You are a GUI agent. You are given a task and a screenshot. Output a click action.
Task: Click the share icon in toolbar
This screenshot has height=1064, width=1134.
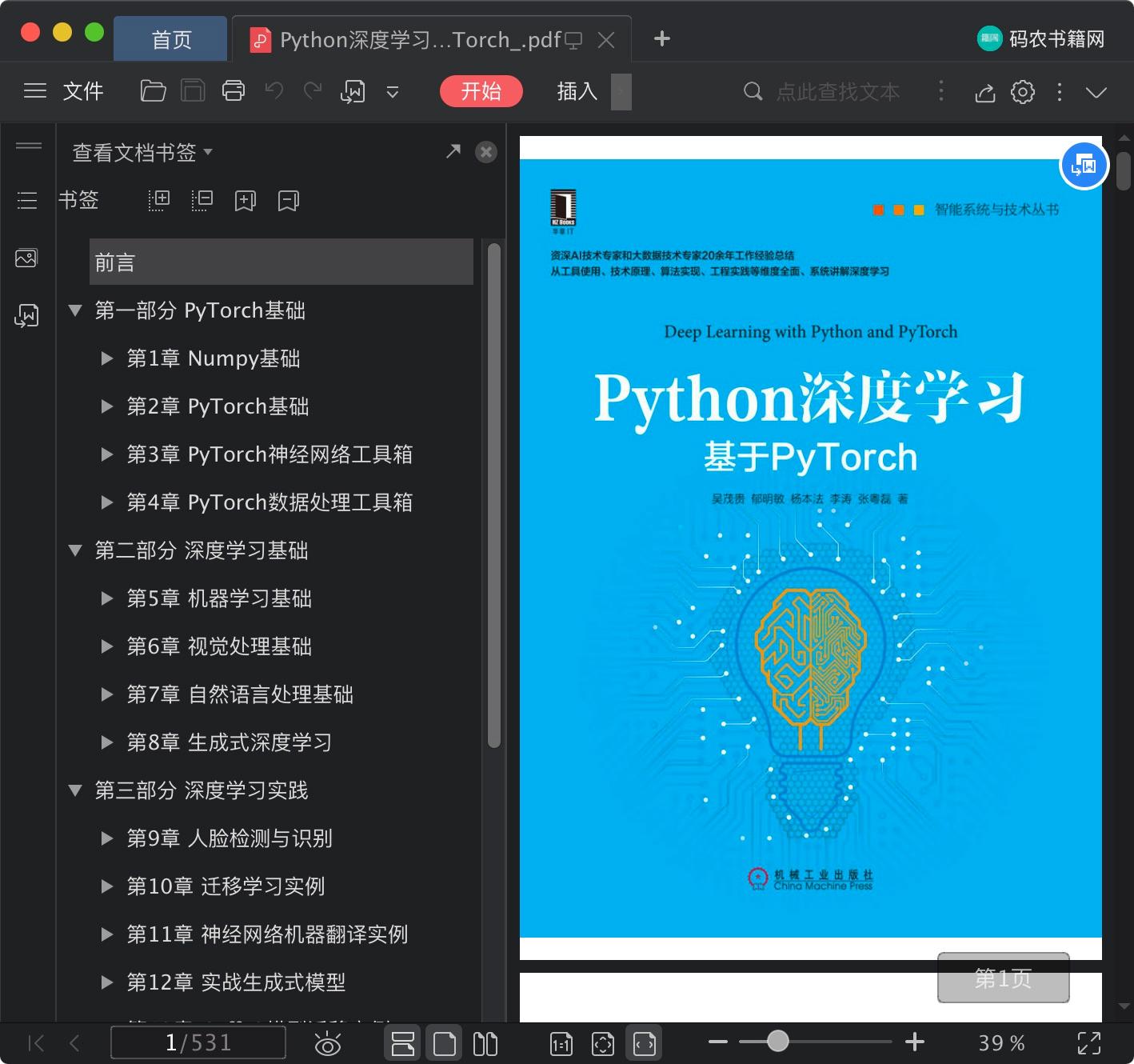(985, 92)
